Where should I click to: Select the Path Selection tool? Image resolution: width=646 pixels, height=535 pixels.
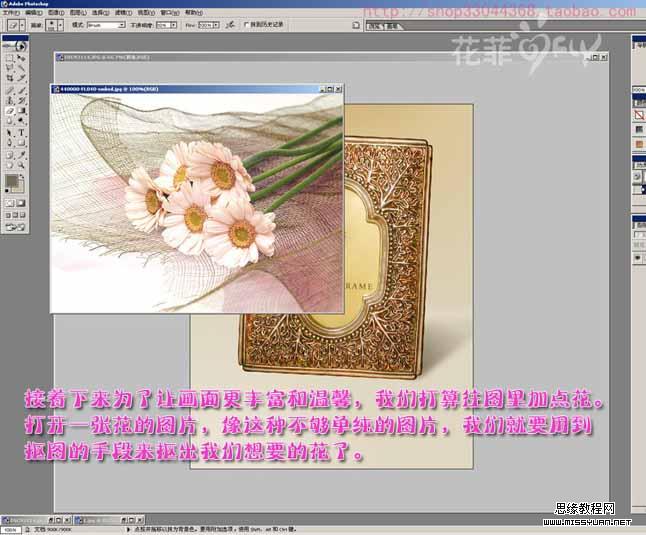coord(9,133)
